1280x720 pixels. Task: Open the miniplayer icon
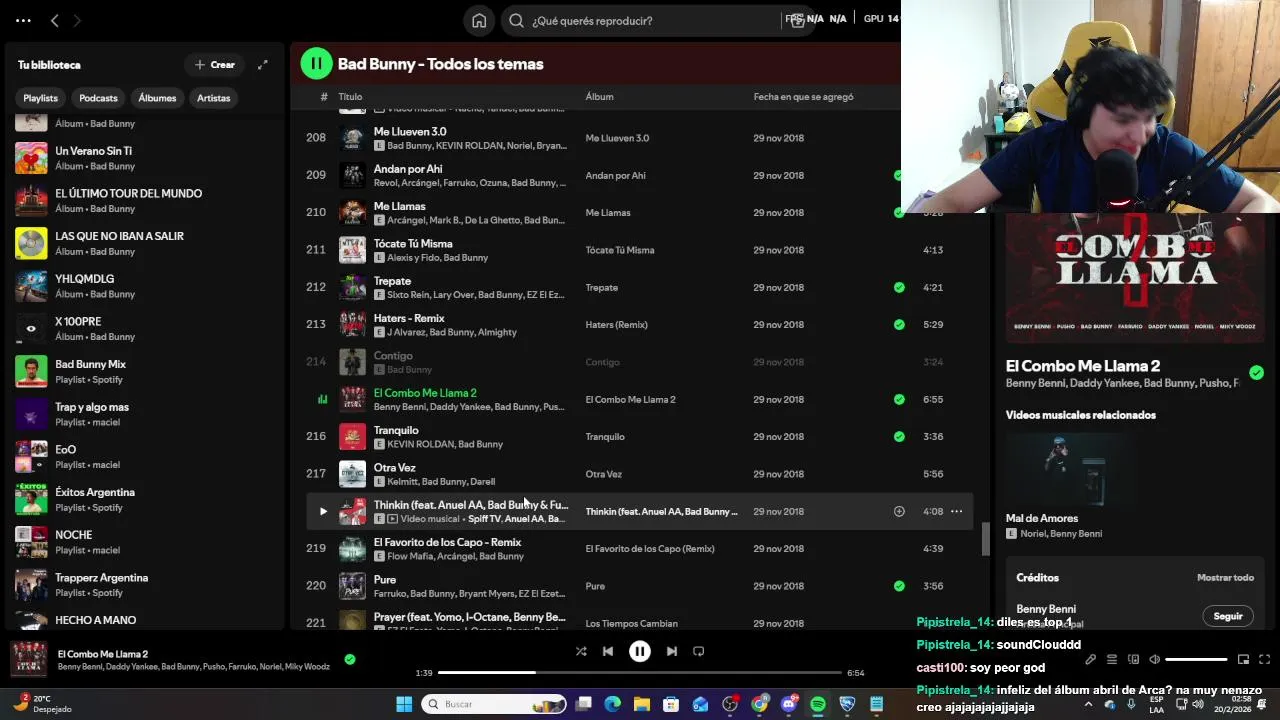click(x=1243, y=660)
